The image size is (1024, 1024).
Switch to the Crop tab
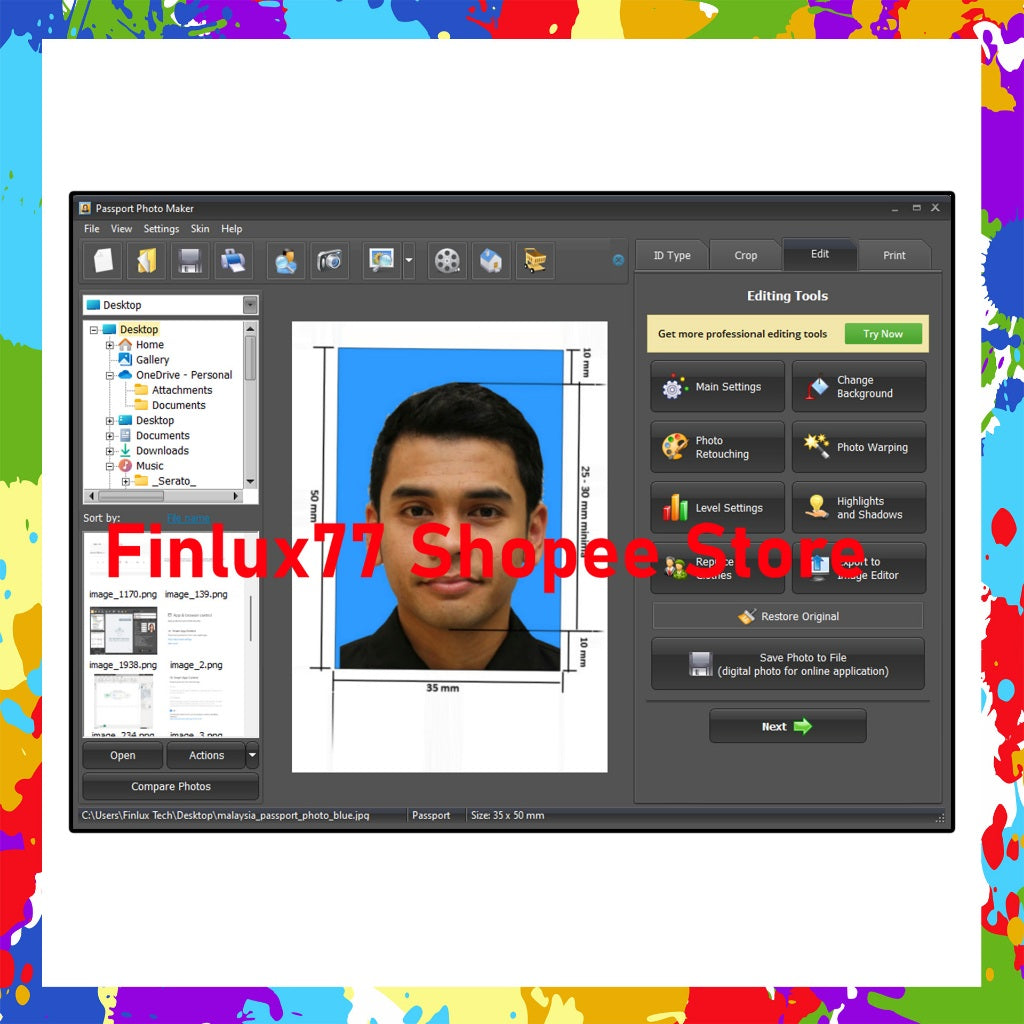pos(745,255)
